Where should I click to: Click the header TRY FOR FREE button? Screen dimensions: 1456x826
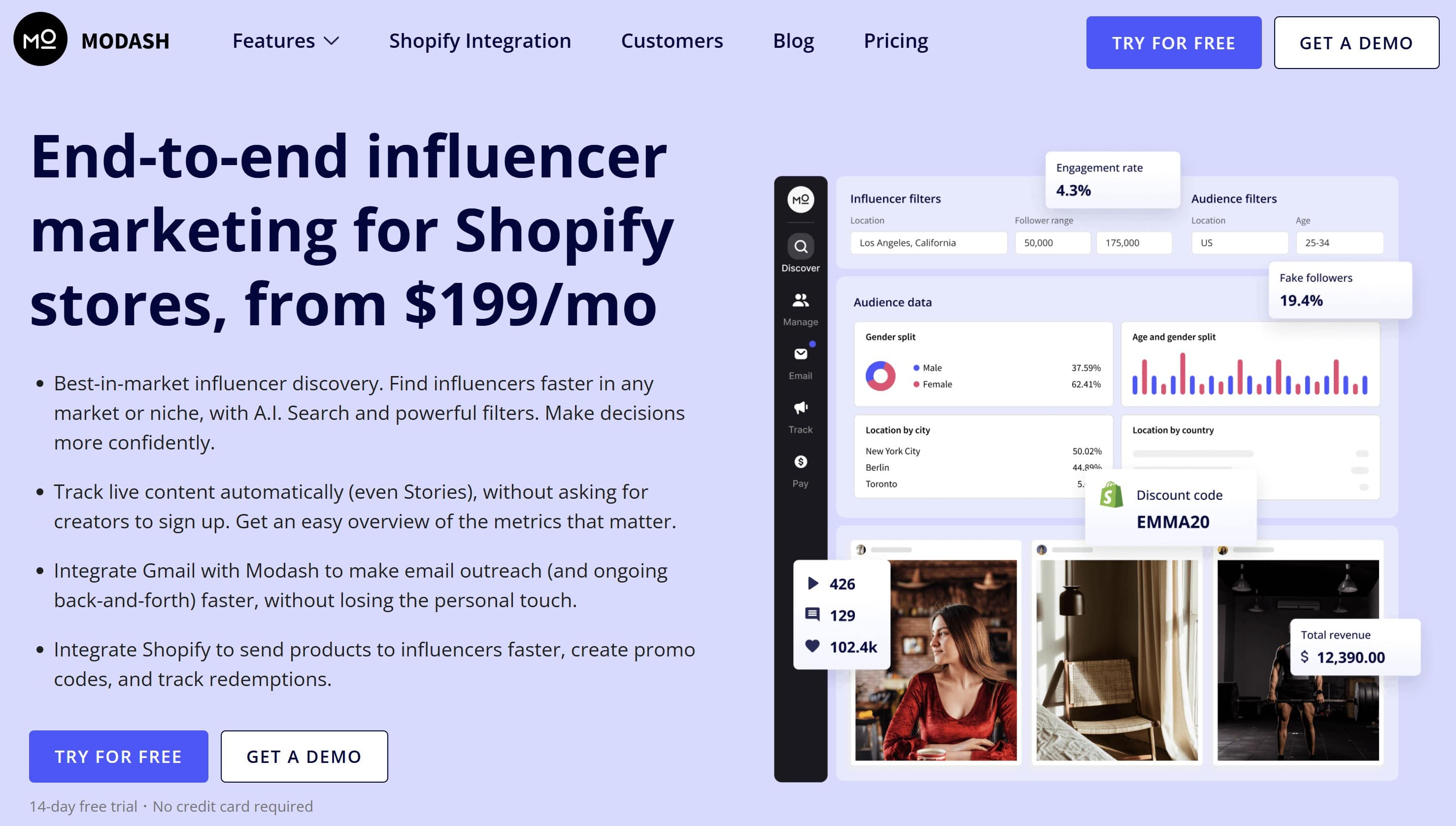pyautogui.click(x=1173, y=42)
